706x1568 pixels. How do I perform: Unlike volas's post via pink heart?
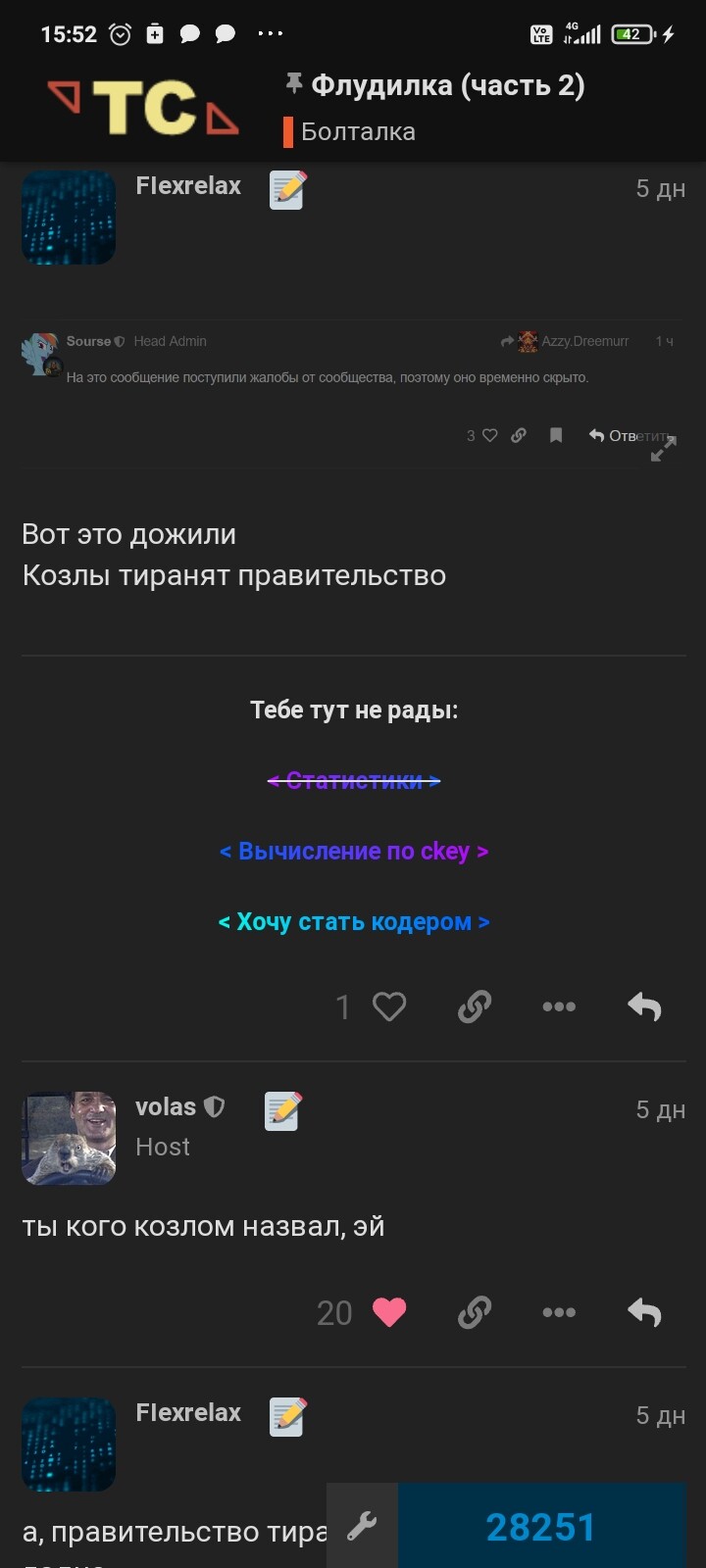[x=389, y=1312]
